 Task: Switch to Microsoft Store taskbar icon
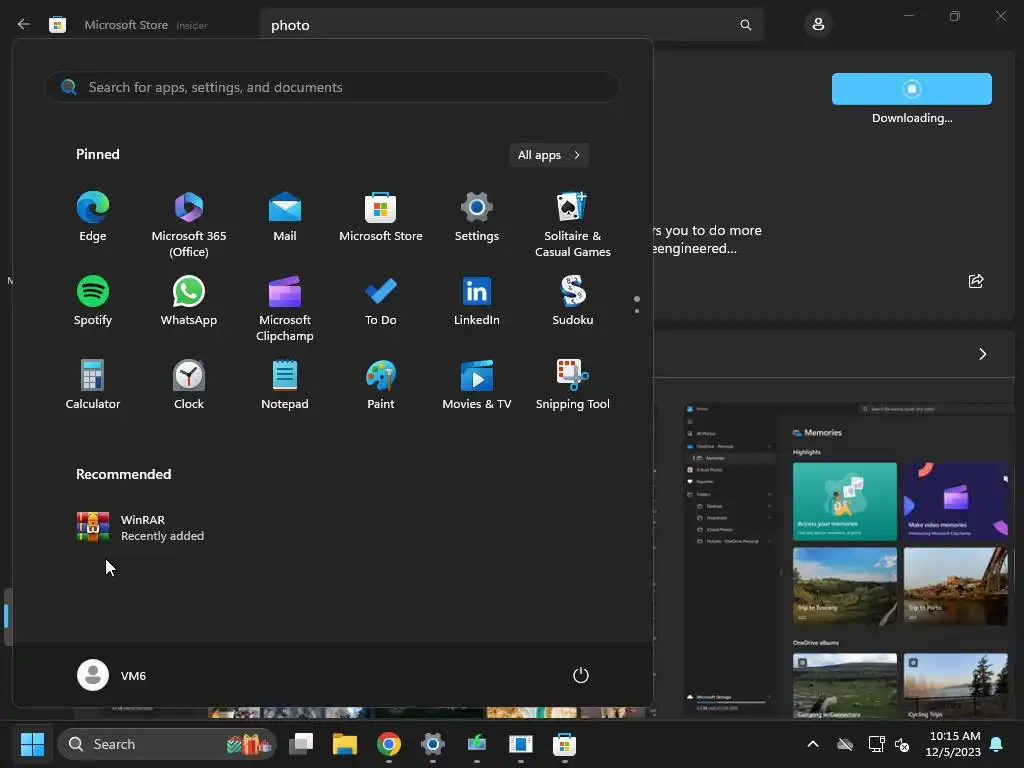coord(564,744)
